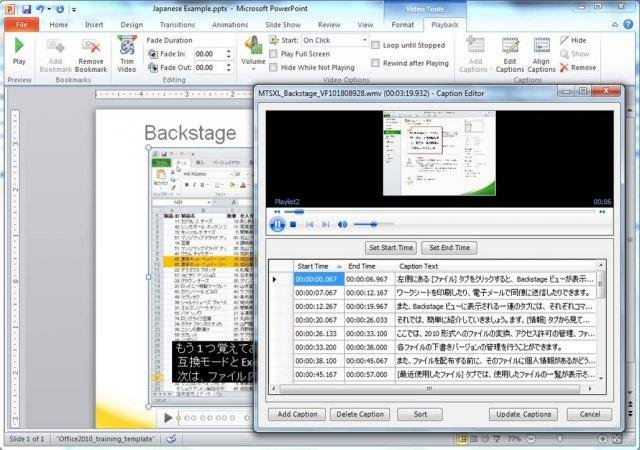640x450 pixels.
Task: Click the Fade Out stepper arrows
Action: click(x=229, y=67)
